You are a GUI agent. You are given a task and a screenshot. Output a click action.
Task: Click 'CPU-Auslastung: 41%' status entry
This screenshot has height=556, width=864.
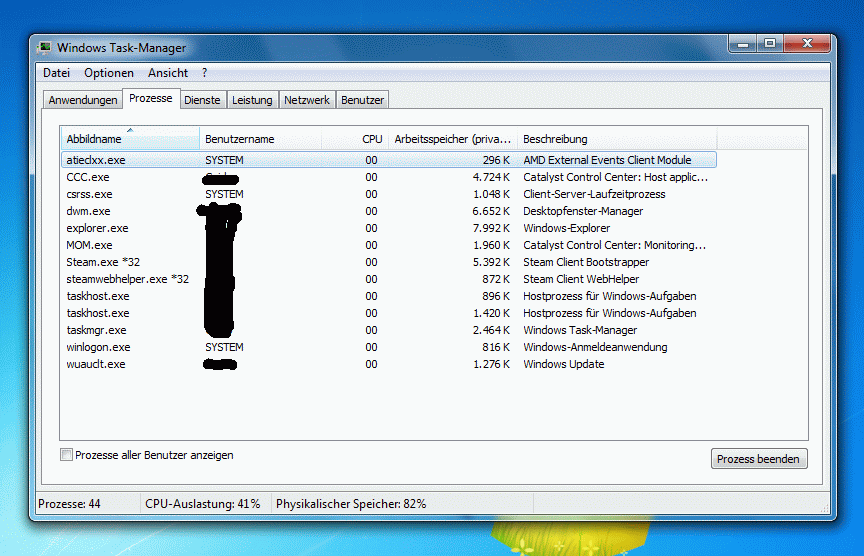coord(202,504)
